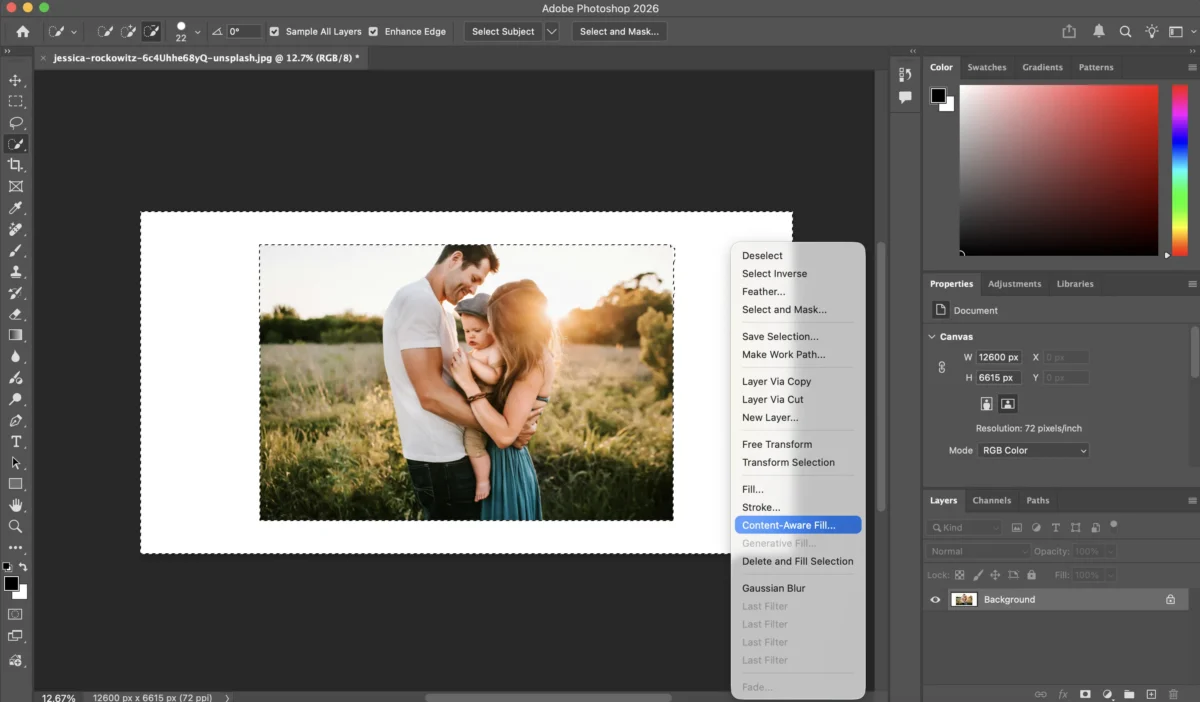Select the Eyedropper tool
Viewport: 1200px width, 702px height.
point(15,208)
